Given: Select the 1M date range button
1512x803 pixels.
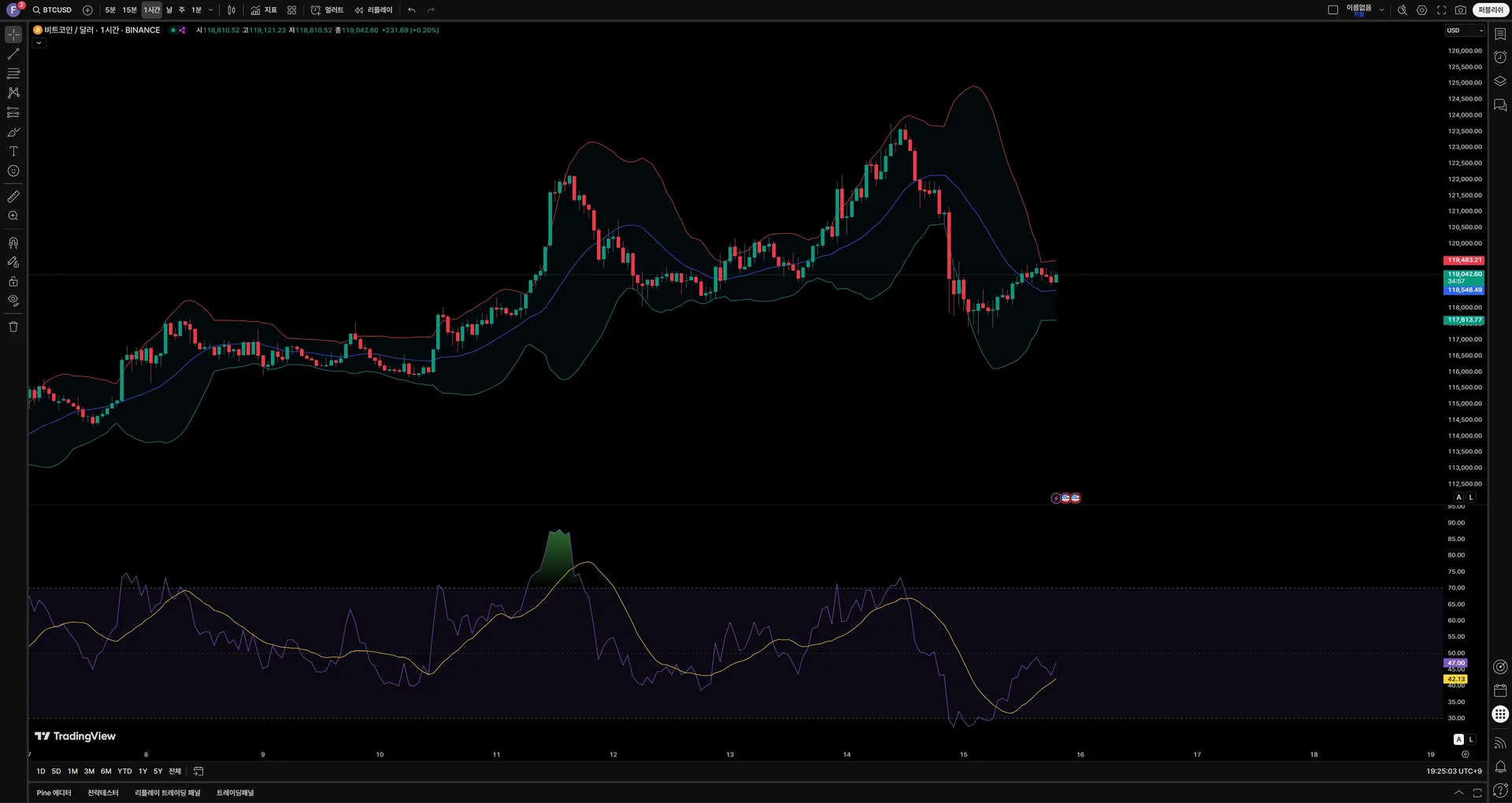Looking at the screenshot, I should tap(72, 772).
